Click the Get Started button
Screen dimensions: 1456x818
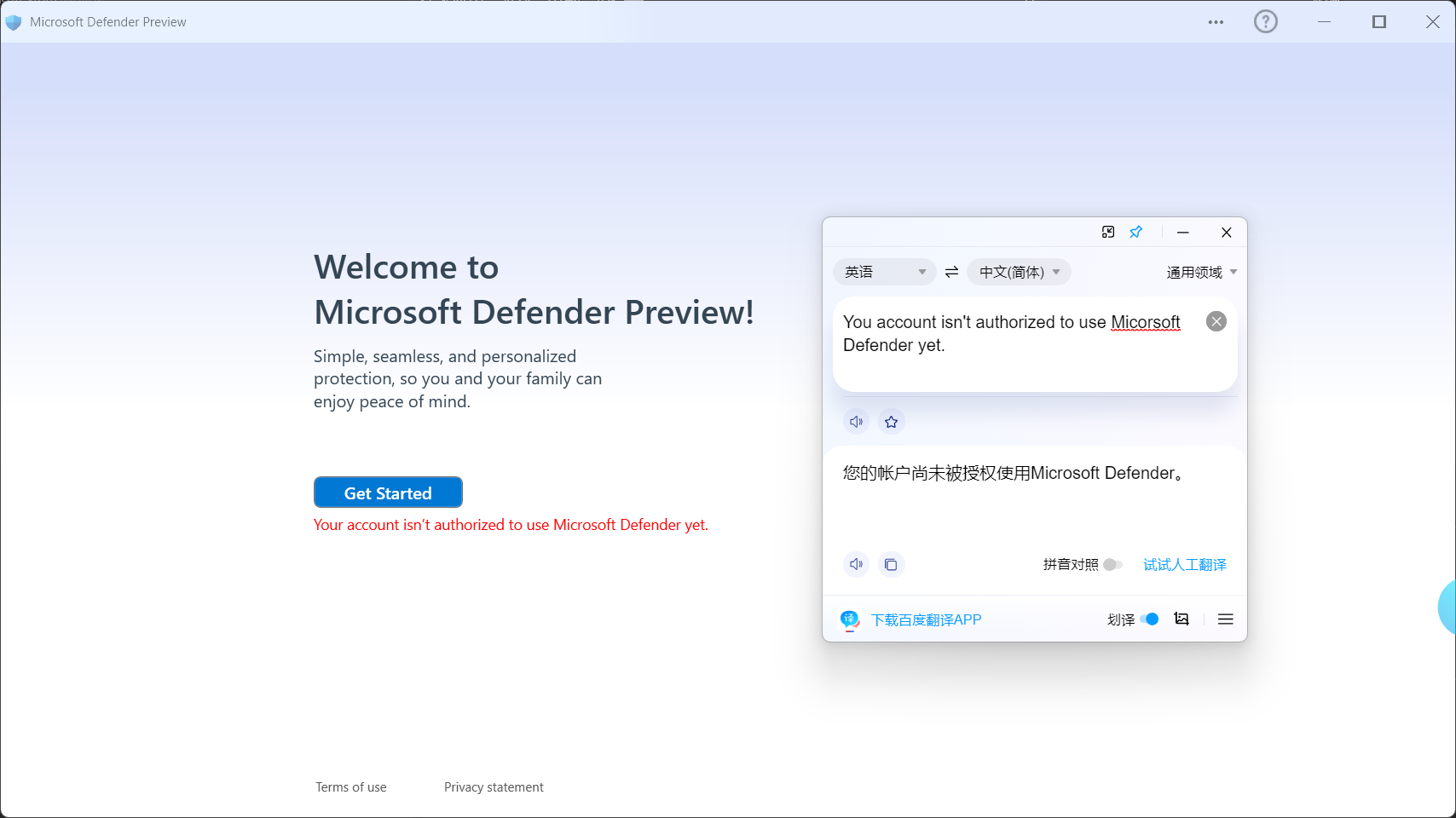tap(388, 493)
